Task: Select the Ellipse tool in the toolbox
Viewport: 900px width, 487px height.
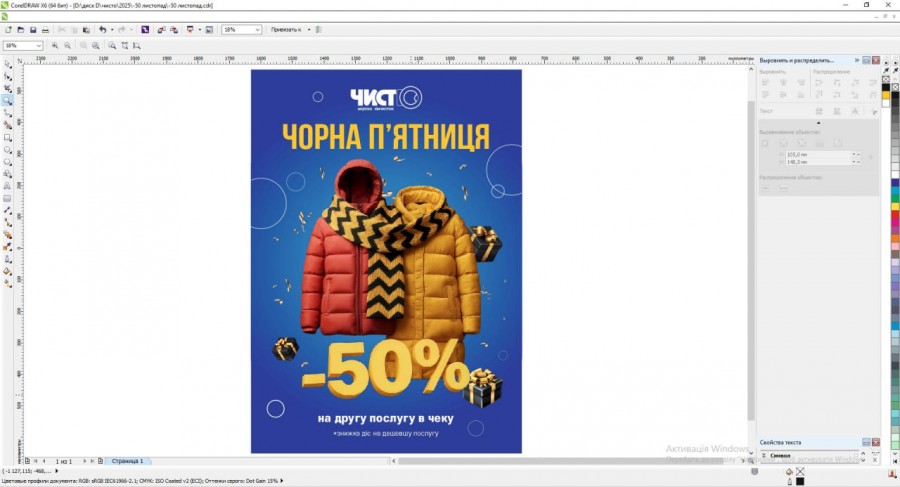Action: [7, 149]
